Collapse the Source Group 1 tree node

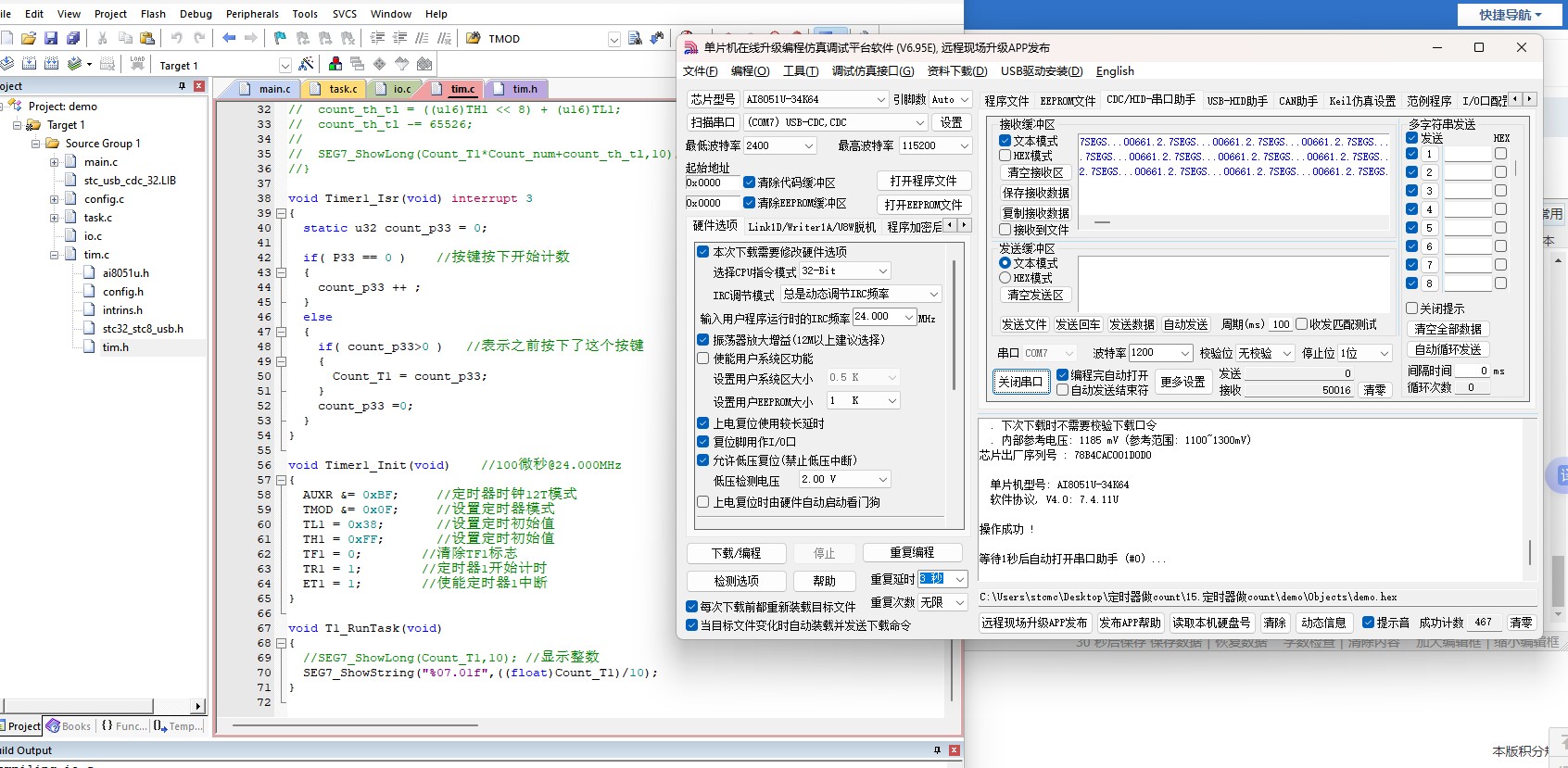click(35, 144)
